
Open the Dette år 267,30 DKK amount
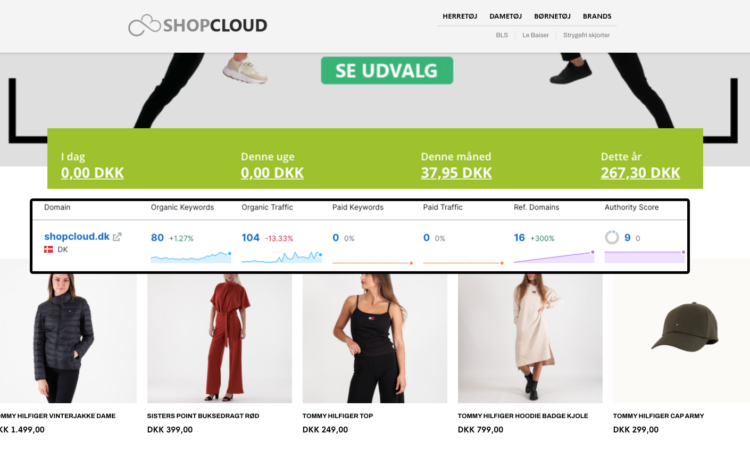[640, 173]
